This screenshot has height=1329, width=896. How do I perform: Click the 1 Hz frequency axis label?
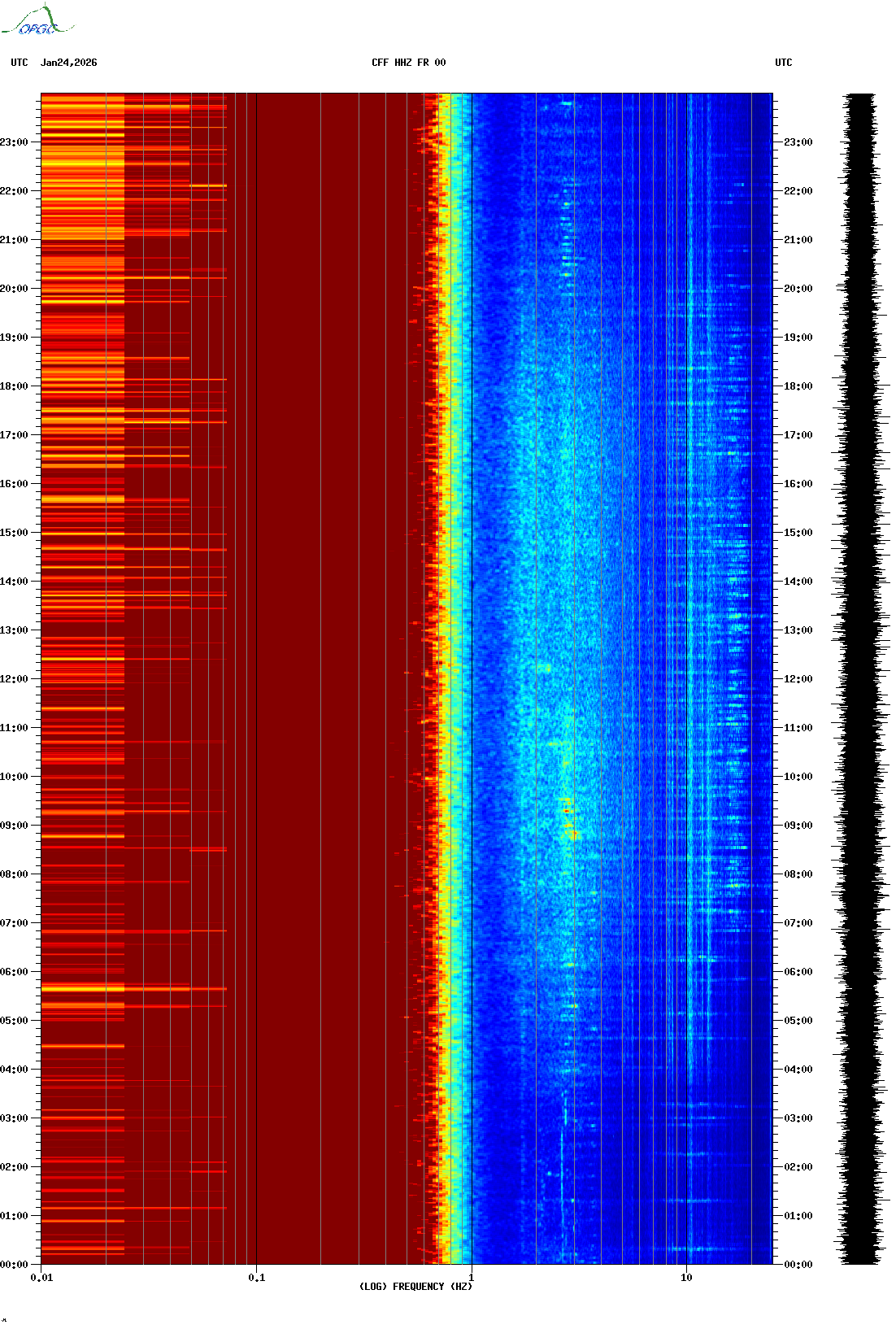coord(472,1278)
